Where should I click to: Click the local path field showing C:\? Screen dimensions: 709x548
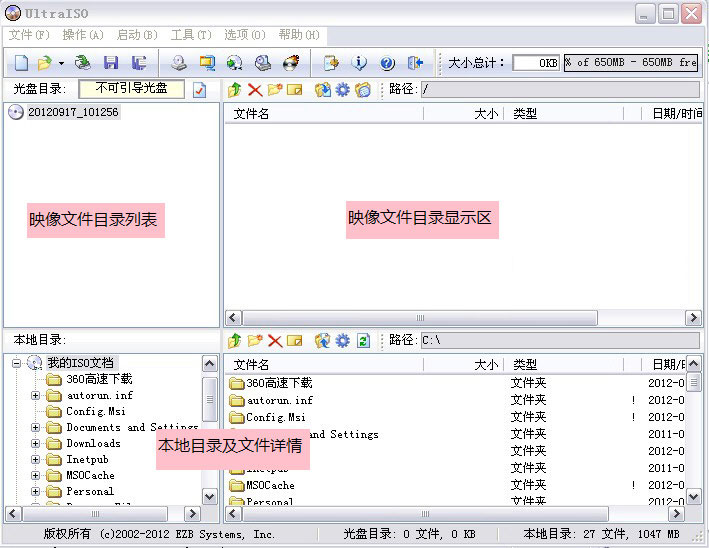click(x=560, y=340)
